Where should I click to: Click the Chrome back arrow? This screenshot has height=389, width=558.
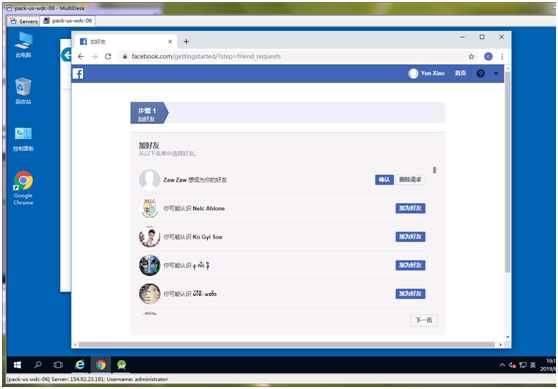(81, 57)
